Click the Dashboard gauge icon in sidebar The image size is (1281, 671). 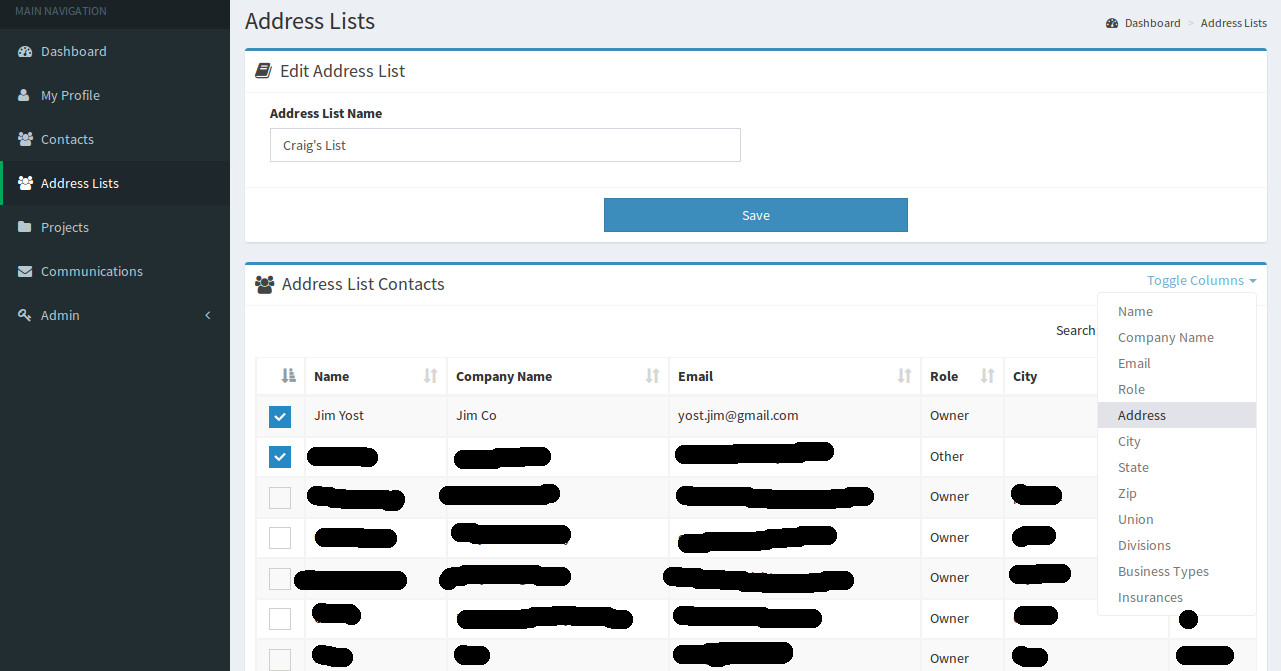pyautogui.click(x=25, y=52)
